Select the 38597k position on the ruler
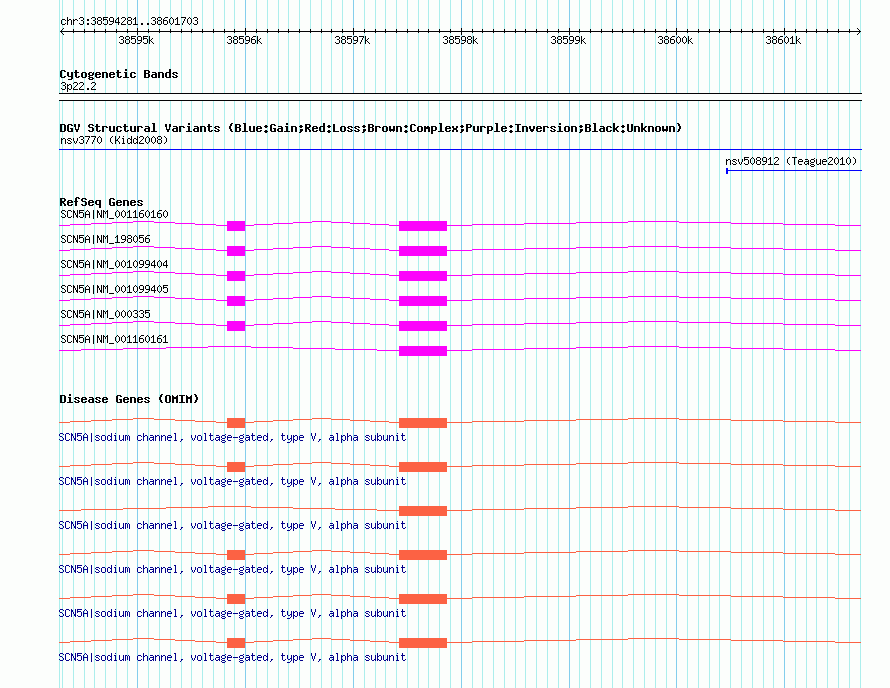Image resolution: width=890 pixels, height=688 pixels. (352, 40)
